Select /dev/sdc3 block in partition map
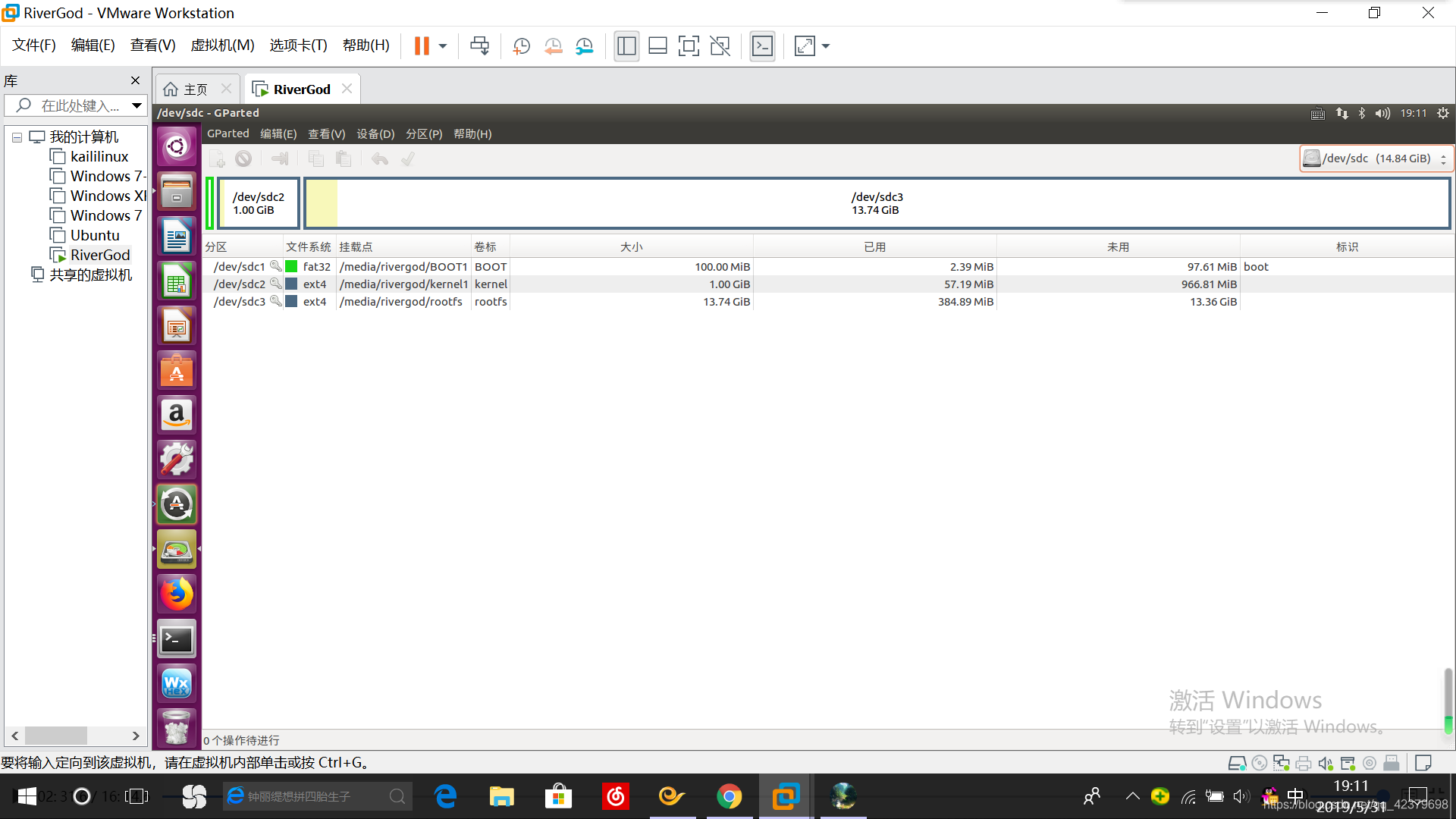1456x819 pixels. pos(877,203)
